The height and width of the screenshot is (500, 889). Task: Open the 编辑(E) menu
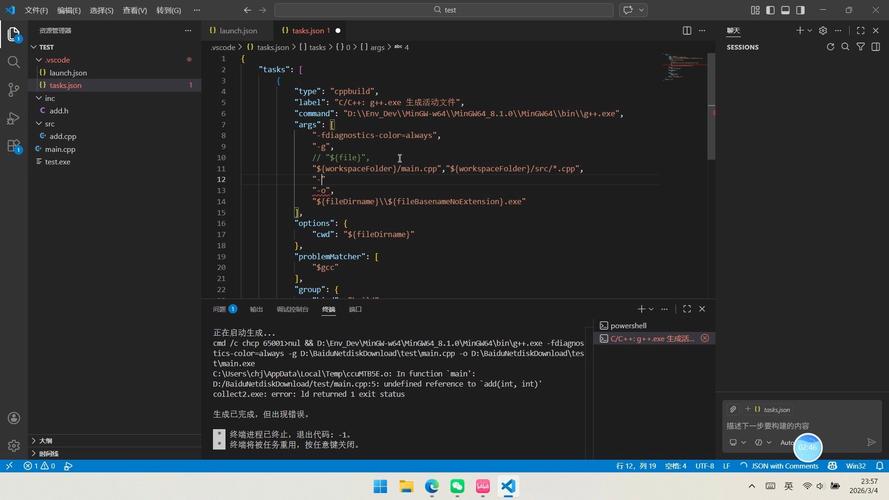[x=69, y=10]
